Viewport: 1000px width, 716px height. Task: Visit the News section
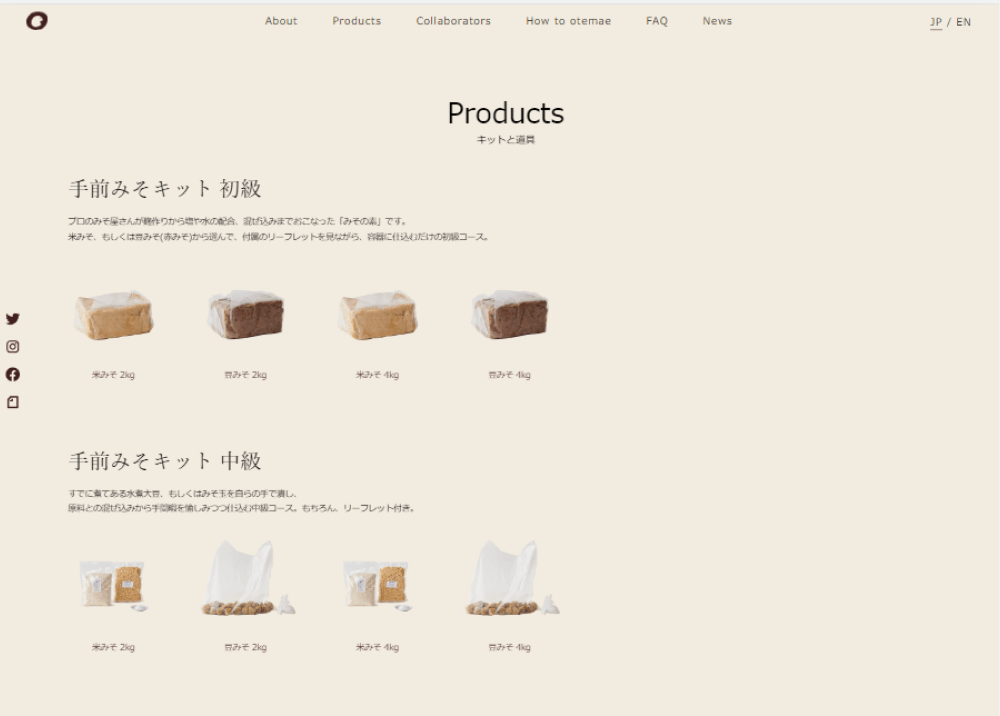coord(717,21)
